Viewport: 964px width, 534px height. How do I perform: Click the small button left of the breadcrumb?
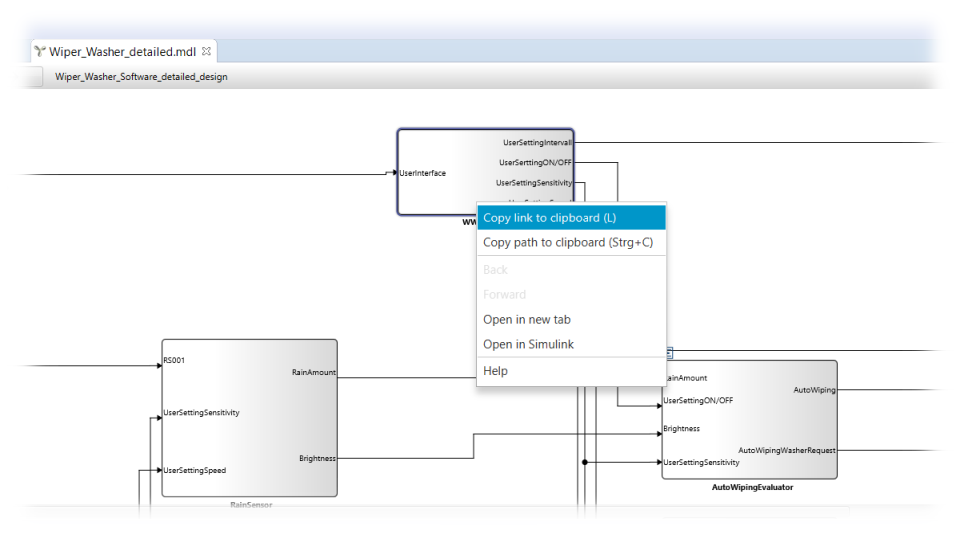point(32,77)
